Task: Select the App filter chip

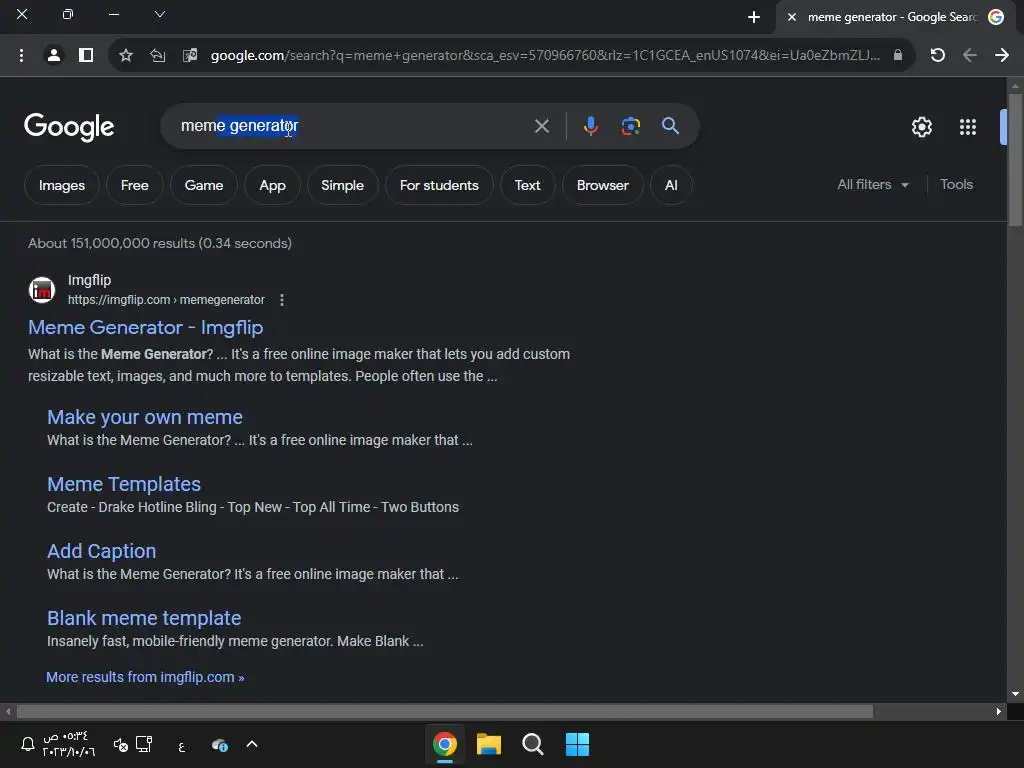Action: point(272,185)
